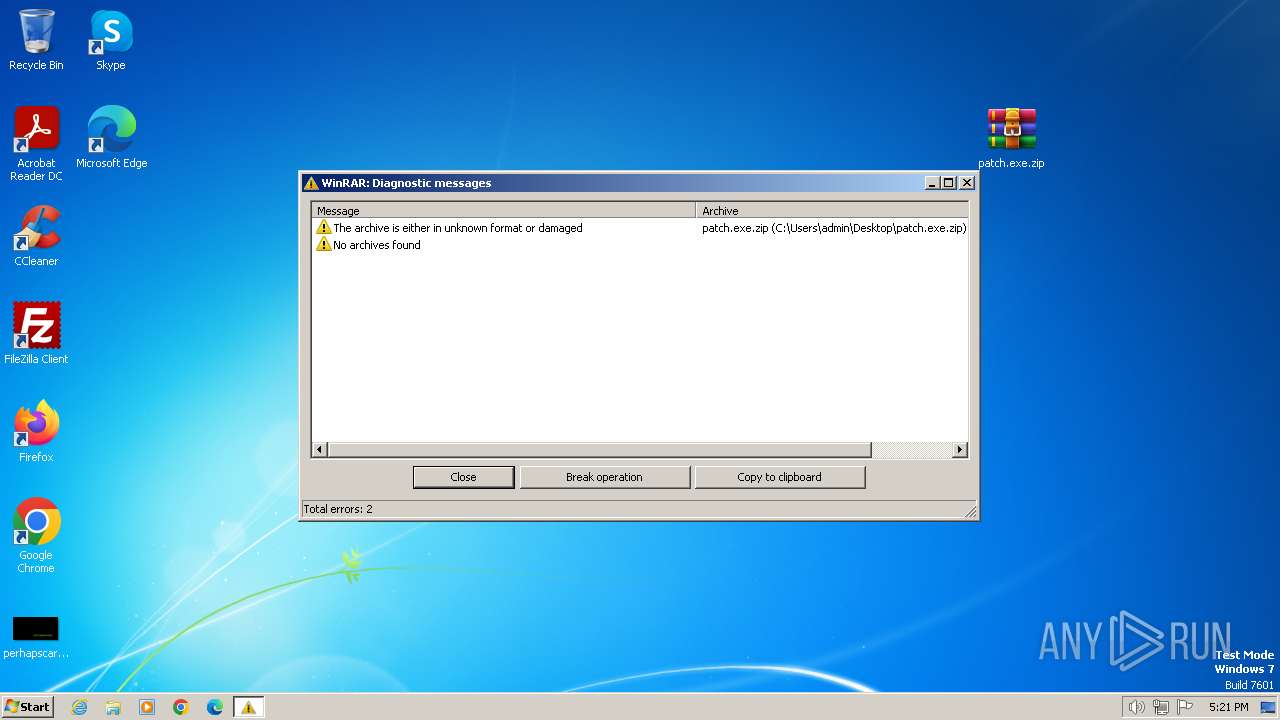Select the WinRAR diagnostic taskbar button
Image resolution: width=1280 pixels, height=720 pixels.
point(248,707)
